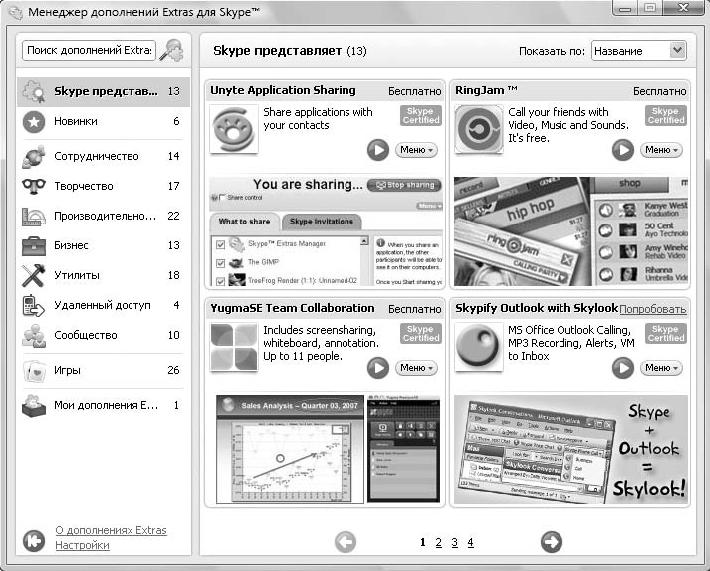Open the Сотрудничество category label
This screenshot has height=571, width=710.
tap(96, 156)
